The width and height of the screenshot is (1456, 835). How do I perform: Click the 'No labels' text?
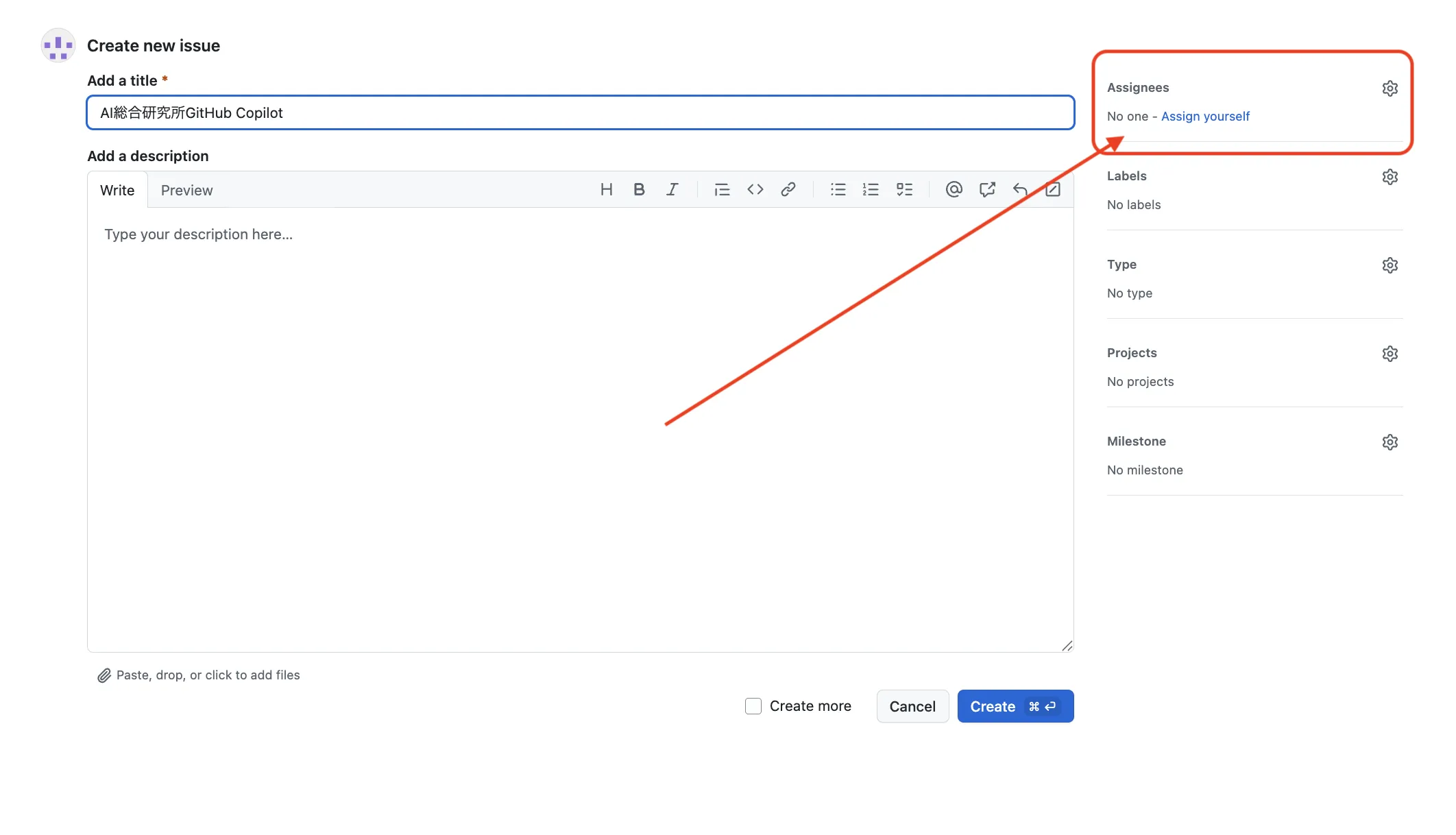pyautogui.click(x=1134, y=205)
